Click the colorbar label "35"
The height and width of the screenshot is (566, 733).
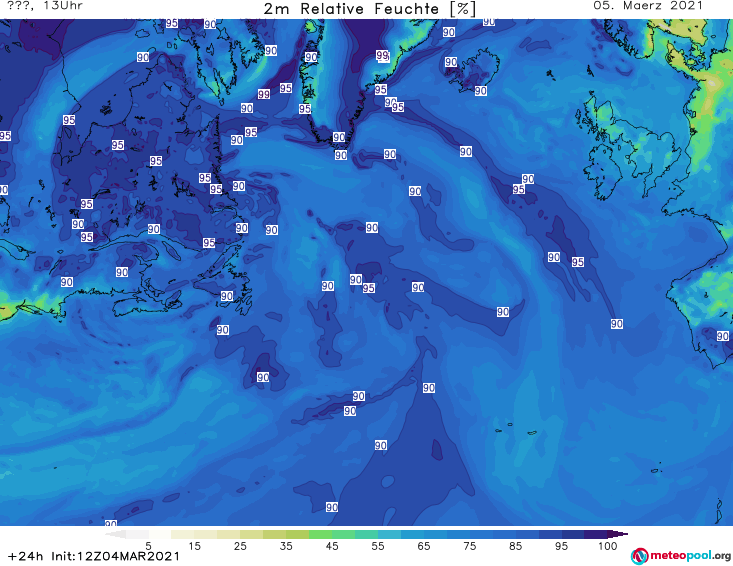click(286, 546)
